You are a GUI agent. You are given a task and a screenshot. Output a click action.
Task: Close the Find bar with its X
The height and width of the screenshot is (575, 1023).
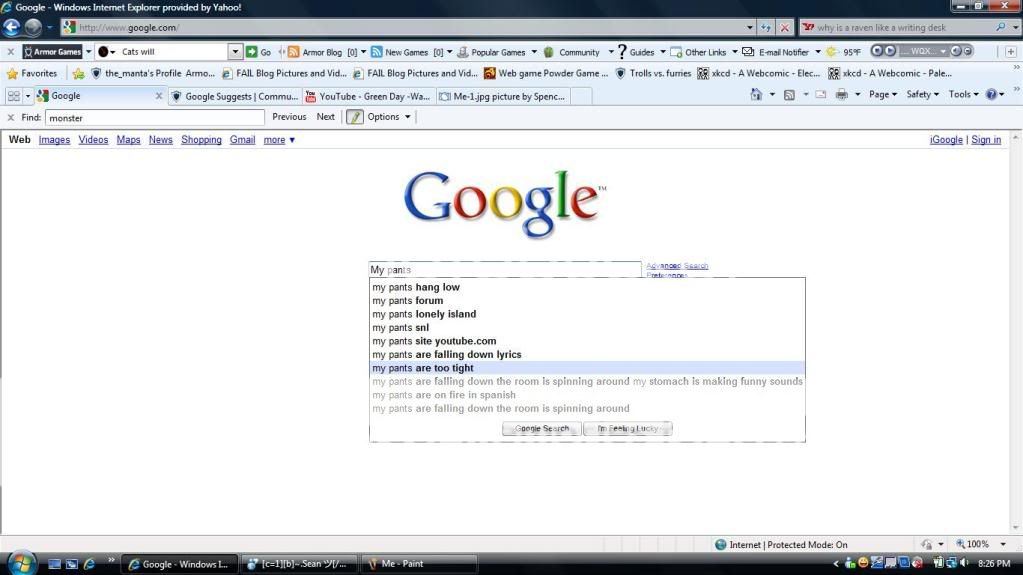pyautogui.click(x=10, y=117)
